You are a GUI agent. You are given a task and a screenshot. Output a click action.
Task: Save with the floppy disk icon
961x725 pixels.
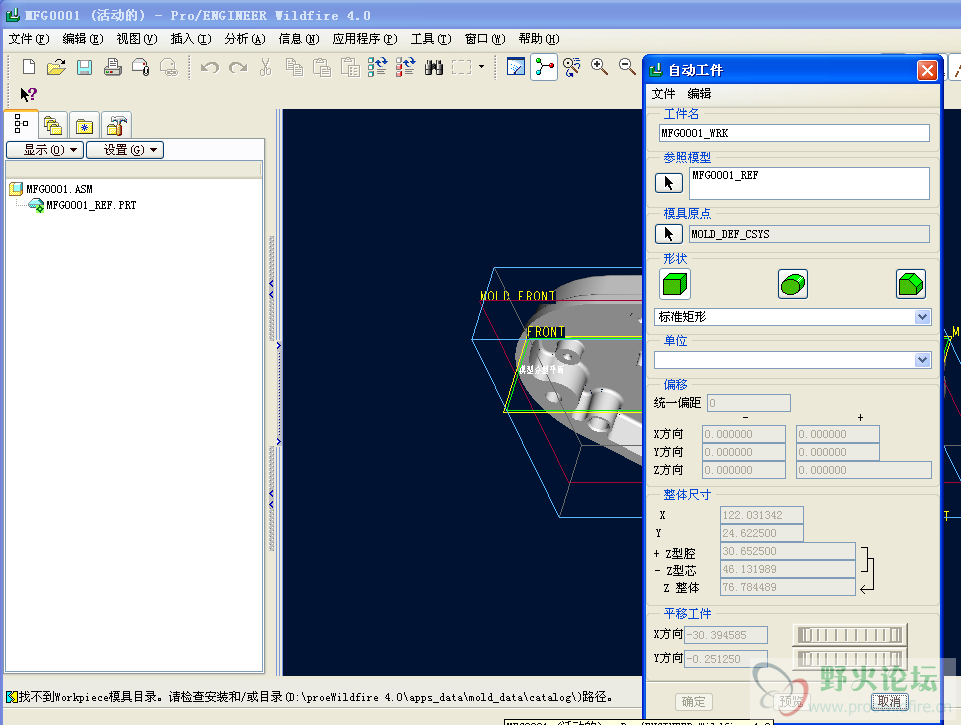click(85, 67)
